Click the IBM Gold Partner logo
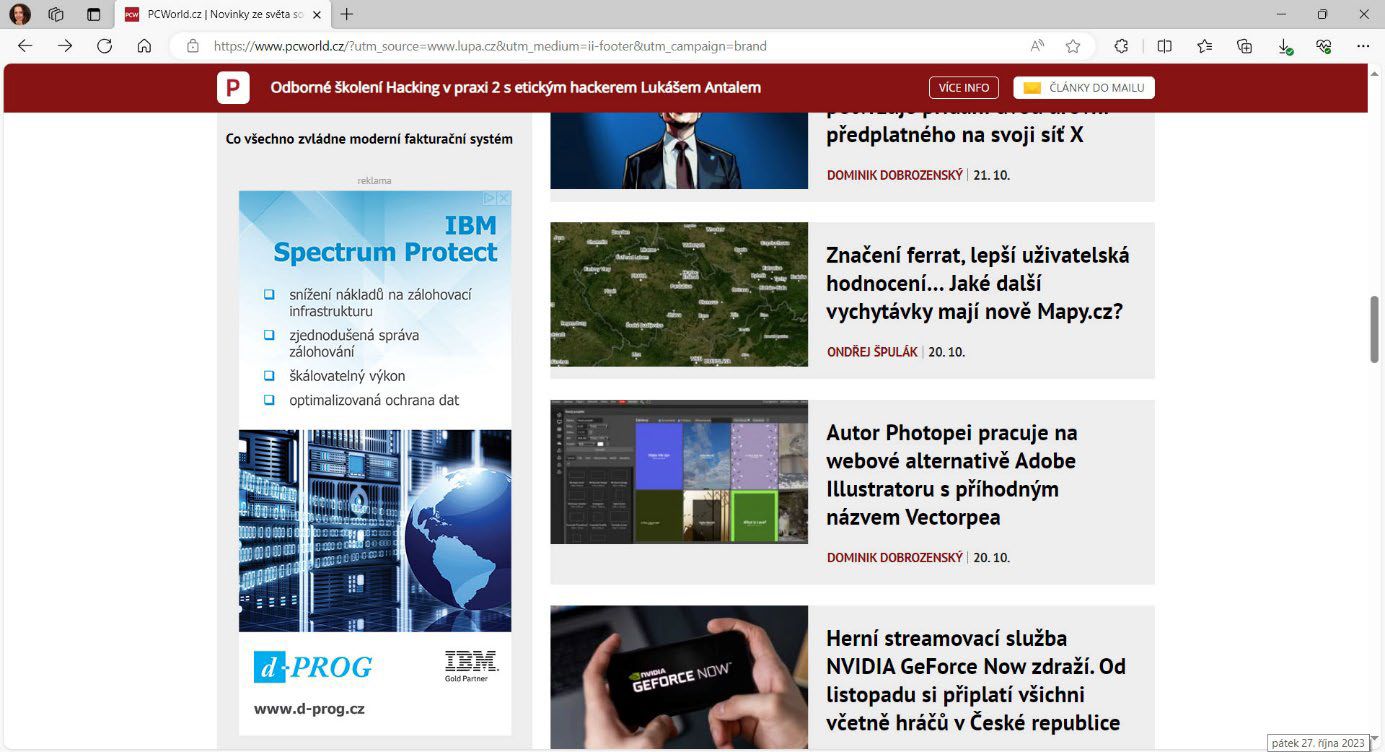 click(471, 666)
